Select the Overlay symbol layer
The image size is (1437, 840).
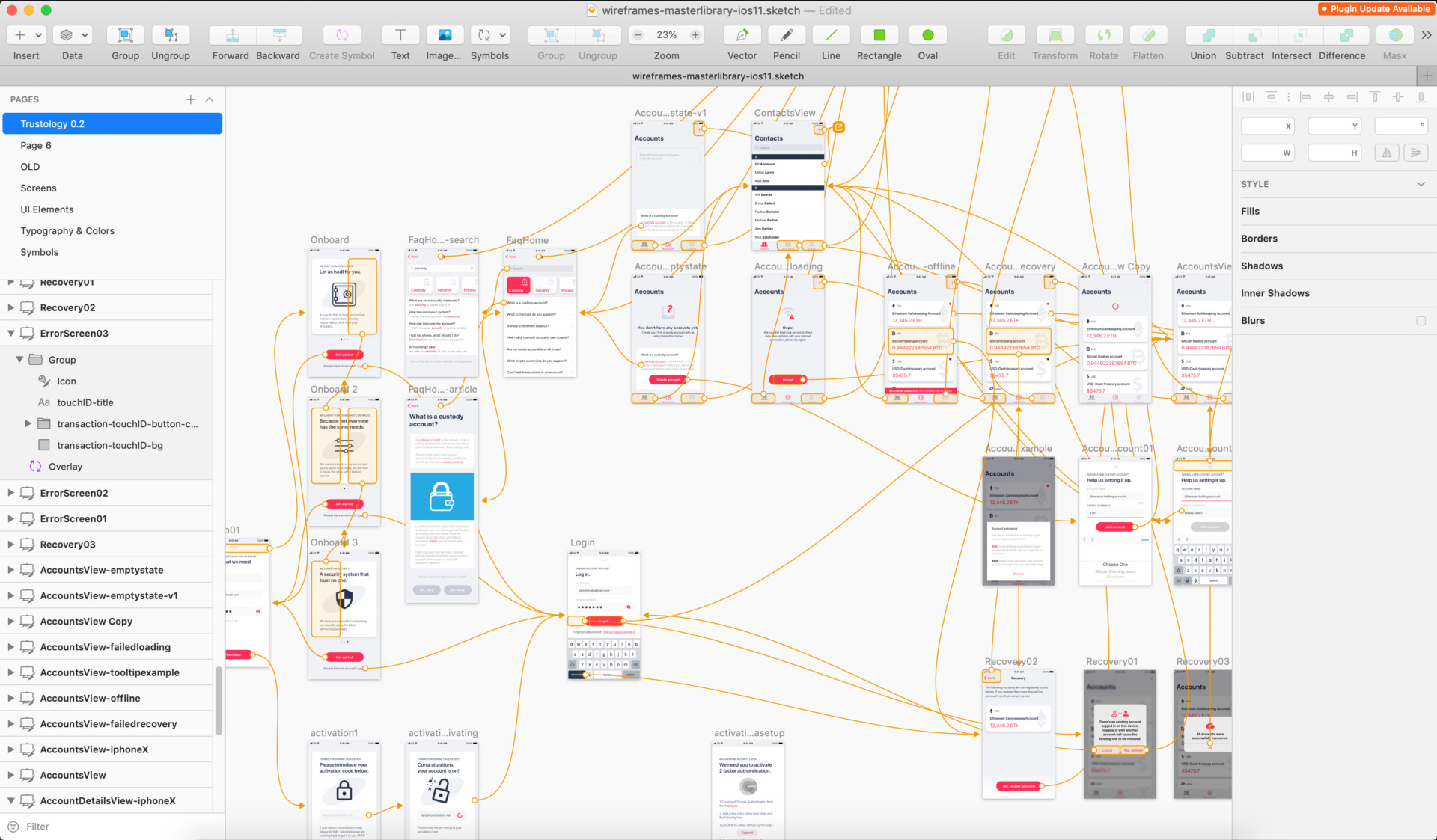tap(106, 467)
